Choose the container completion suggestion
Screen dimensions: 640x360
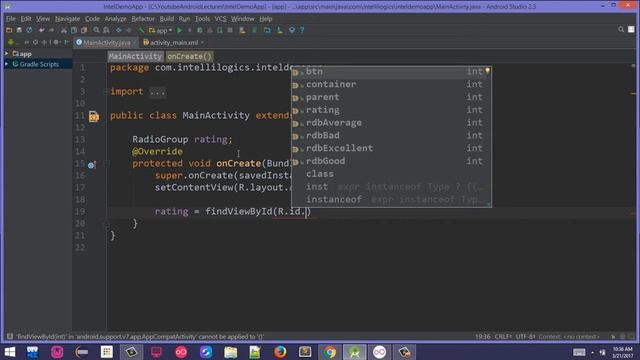pos(391,84)
